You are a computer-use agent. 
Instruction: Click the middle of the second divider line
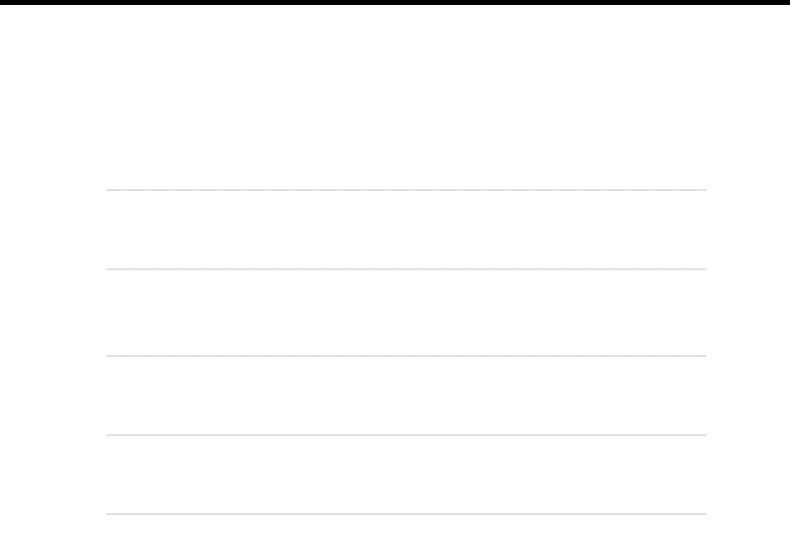[x=406, y=269]
